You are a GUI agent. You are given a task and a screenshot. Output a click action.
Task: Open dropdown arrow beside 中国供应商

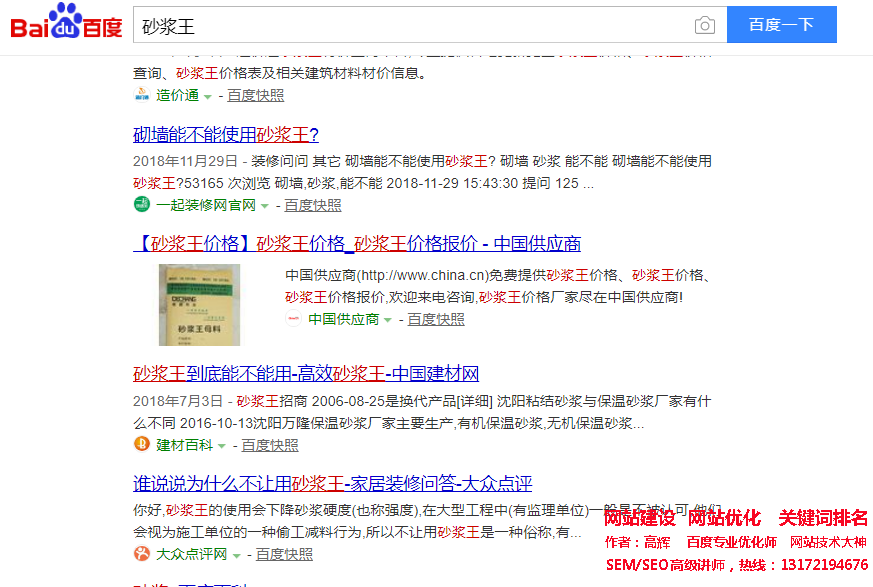coord(388,320)
